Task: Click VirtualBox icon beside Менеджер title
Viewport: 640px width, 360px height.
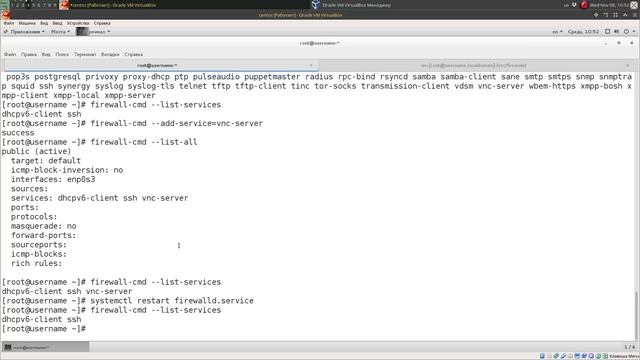Action: tap(316, 5)
